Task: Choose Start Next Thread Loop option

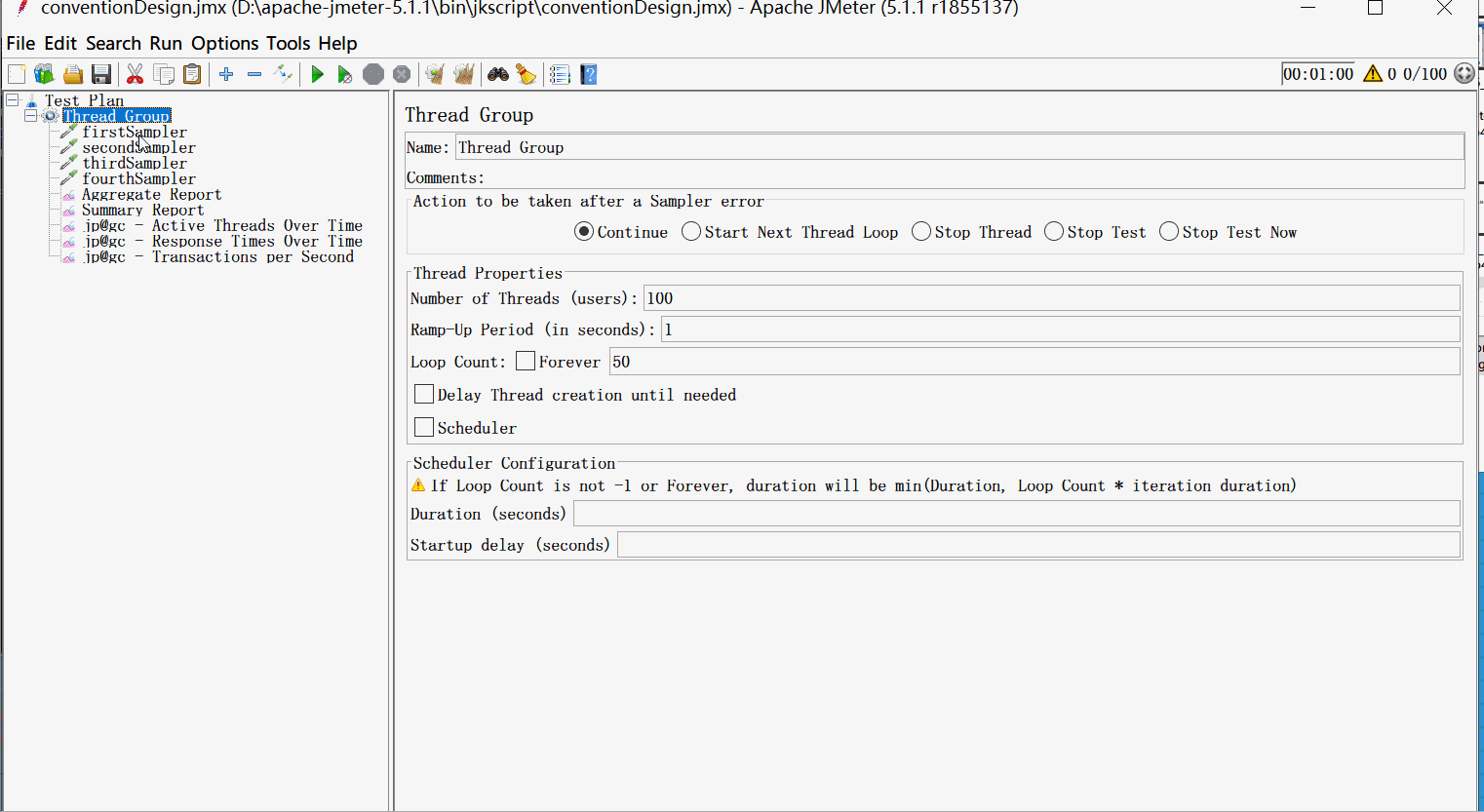Action: click(x=691, y=232)
